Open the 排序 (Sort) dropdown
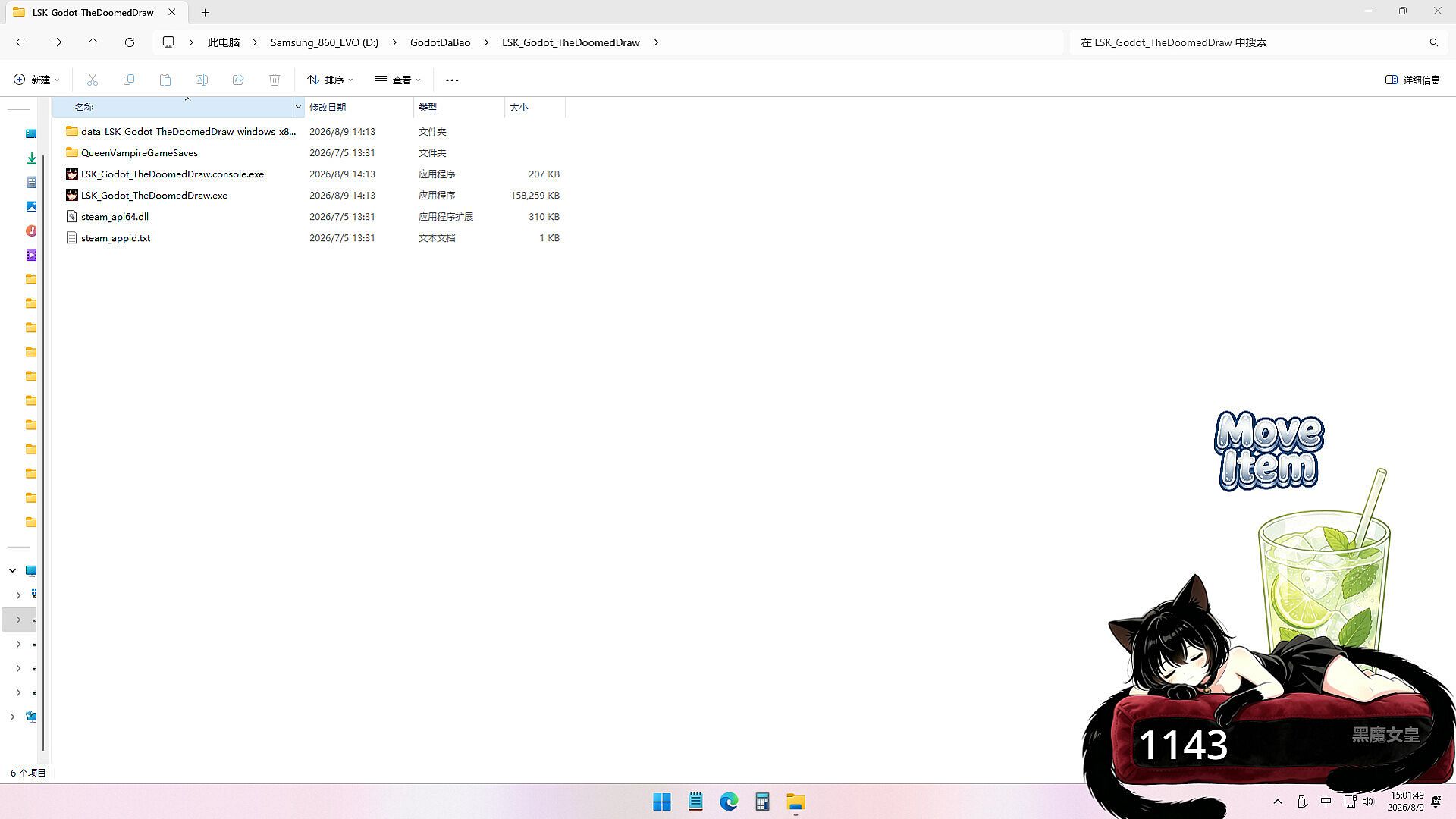 (x=330, y=80)
